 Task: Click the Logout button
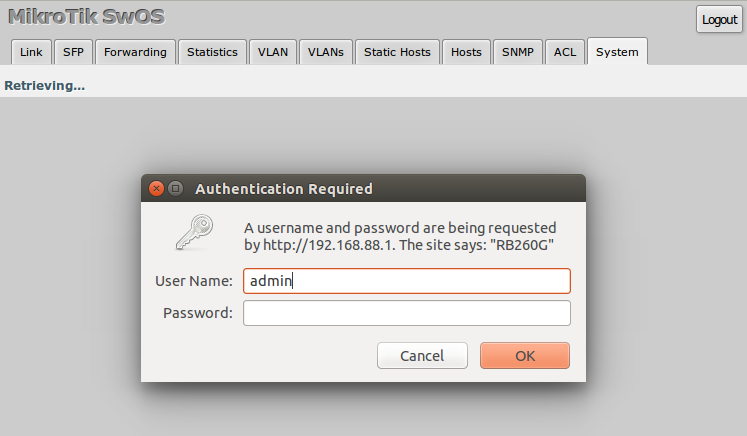719,20
